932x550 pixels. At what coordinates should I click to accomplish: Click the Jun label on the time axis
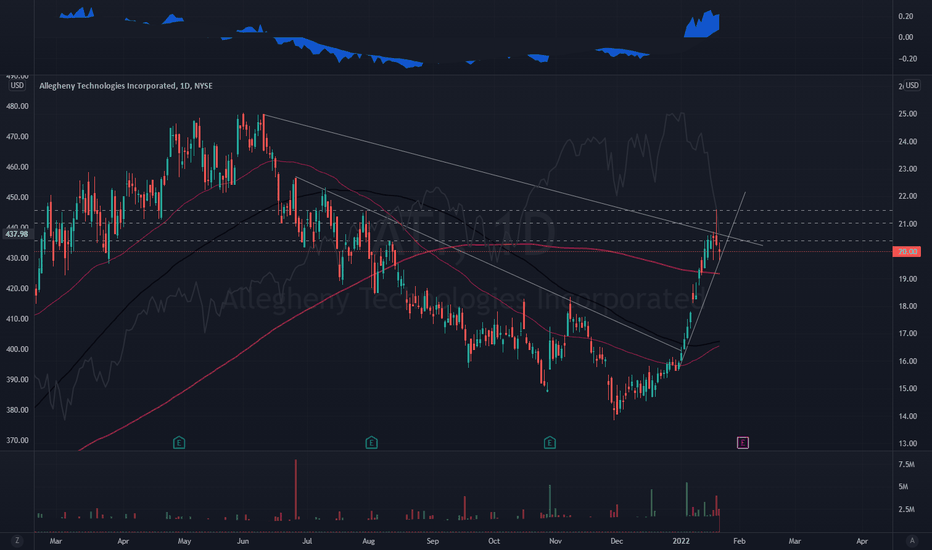coord(243,541)
